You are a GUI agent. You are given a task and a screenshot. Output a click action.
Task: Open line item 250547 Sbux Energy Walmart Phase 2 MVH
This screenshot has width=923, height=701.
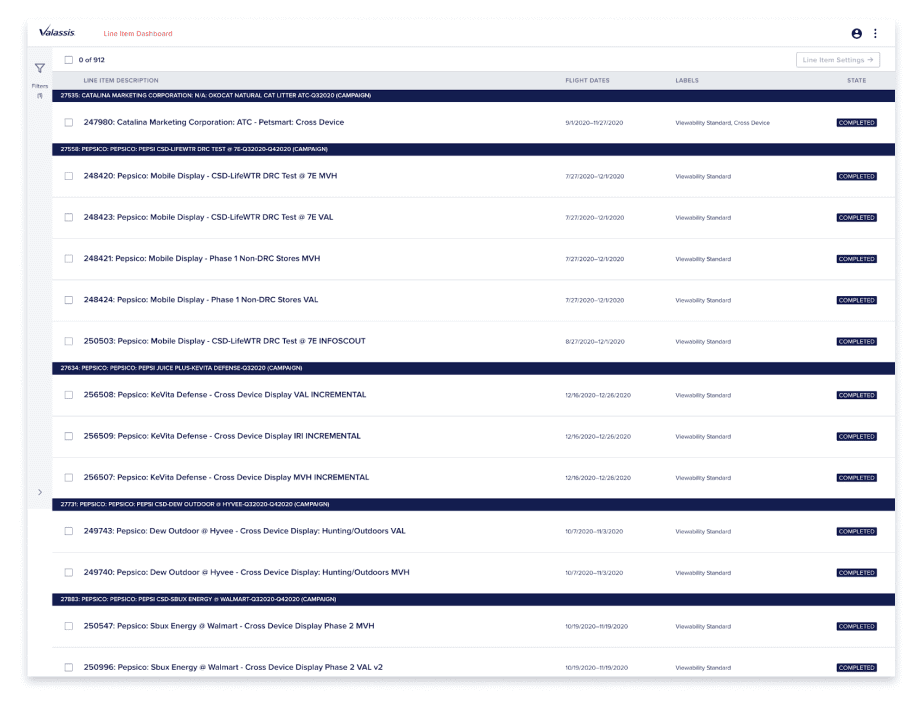pos(229,626)
